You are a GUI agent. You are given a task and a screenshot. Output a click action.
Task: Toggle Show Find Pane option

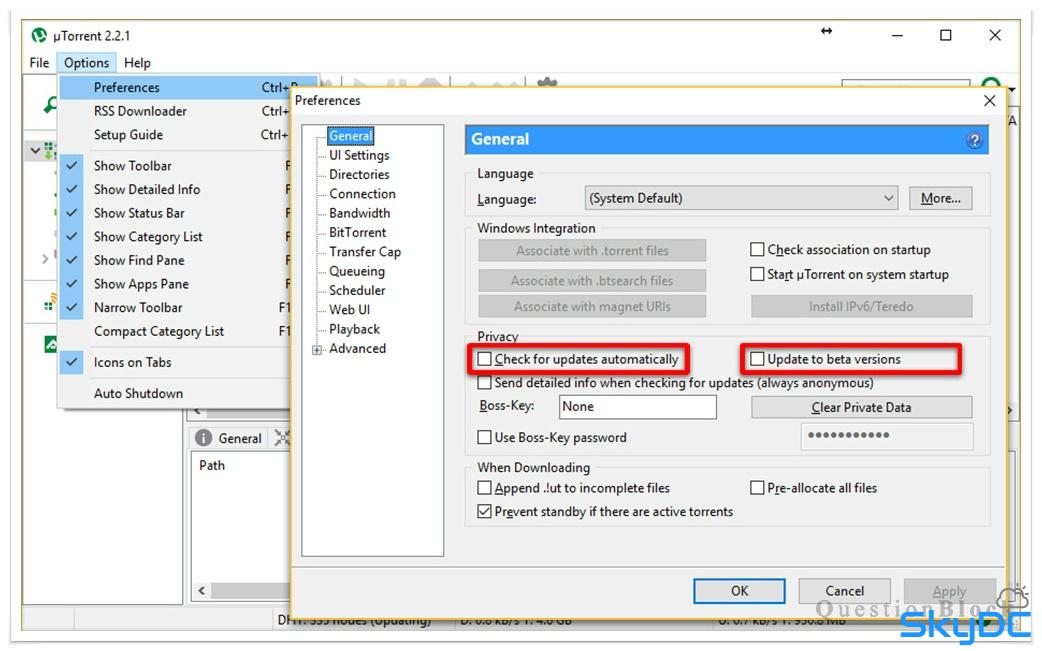click(176, 260)
